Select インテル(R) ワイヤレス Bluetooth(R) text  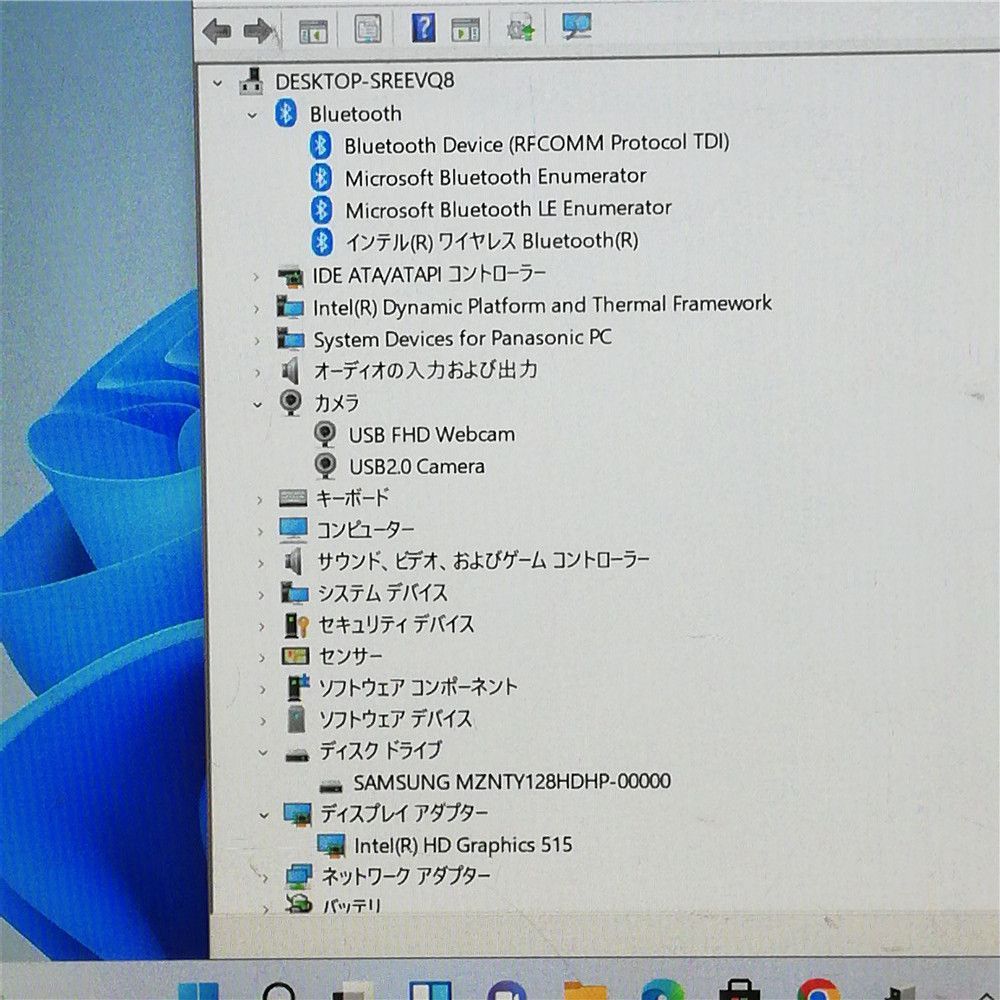pyautogui.click(x=492, y=241)
